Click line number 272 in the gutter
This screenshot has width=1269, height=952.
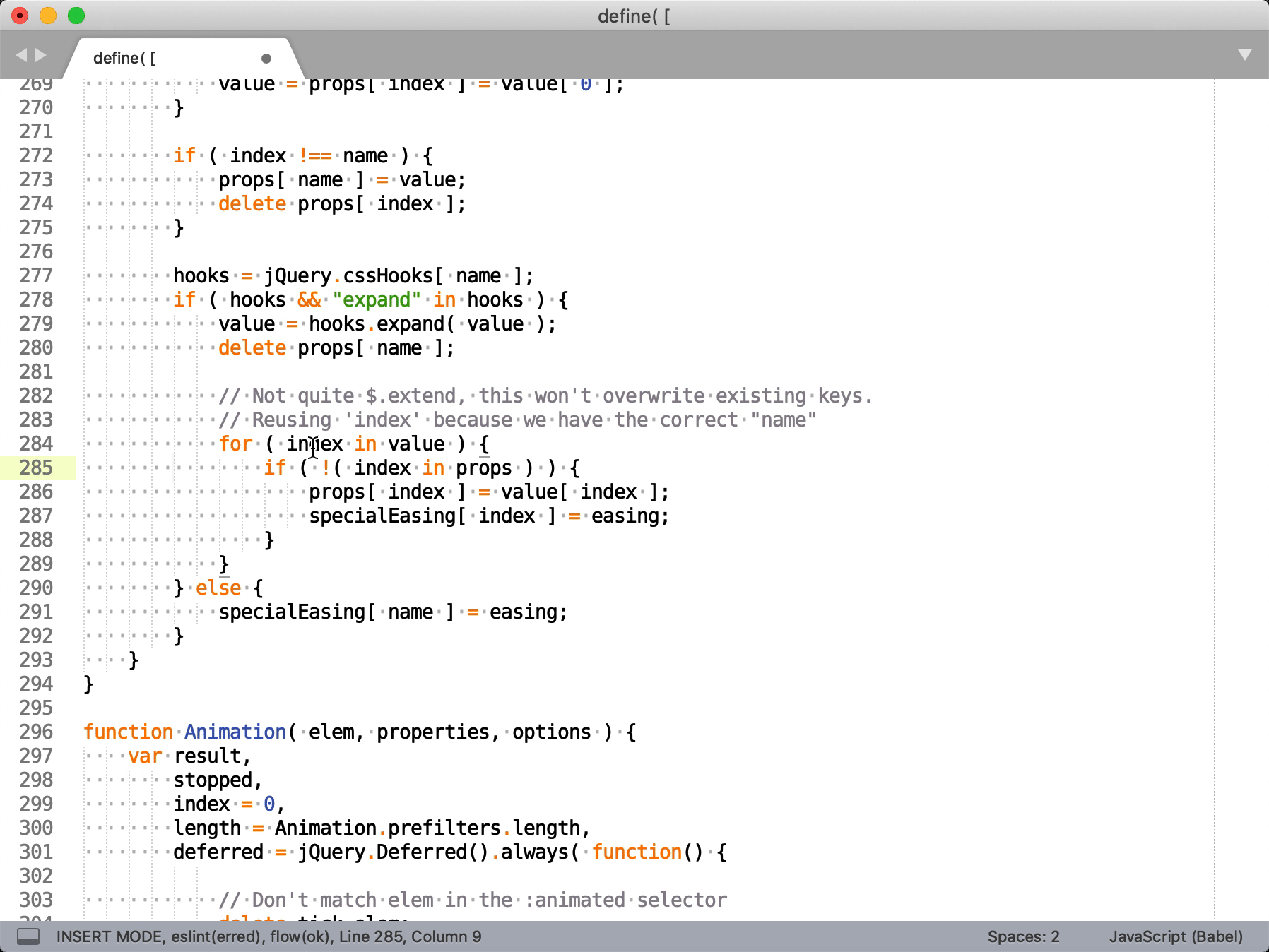pos(36,155)
